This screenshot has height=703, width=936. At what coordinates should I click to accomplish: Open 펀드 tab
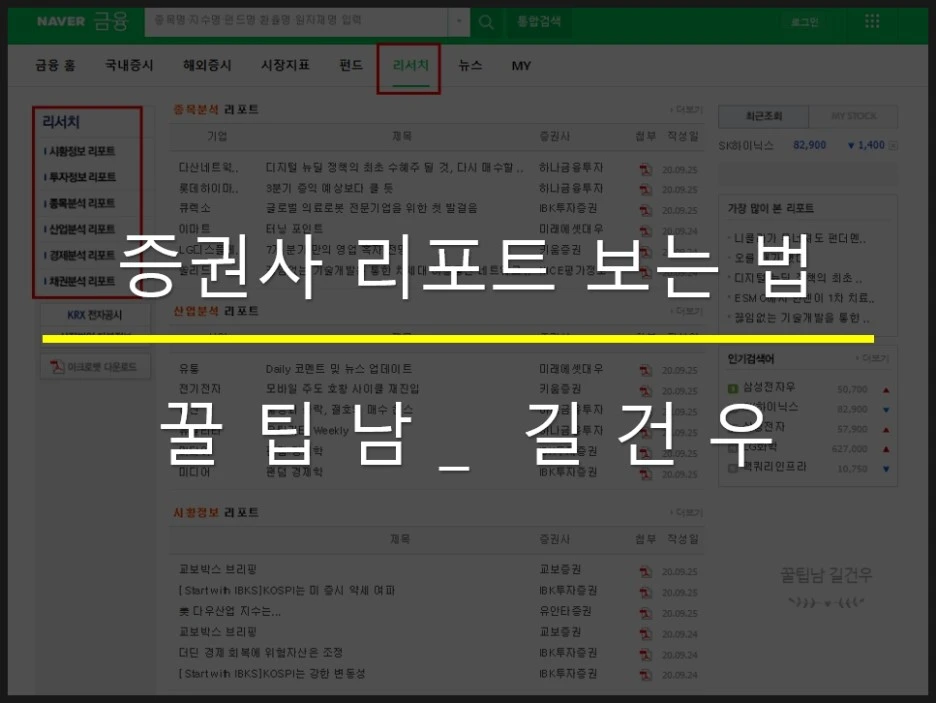click(351, 66)
